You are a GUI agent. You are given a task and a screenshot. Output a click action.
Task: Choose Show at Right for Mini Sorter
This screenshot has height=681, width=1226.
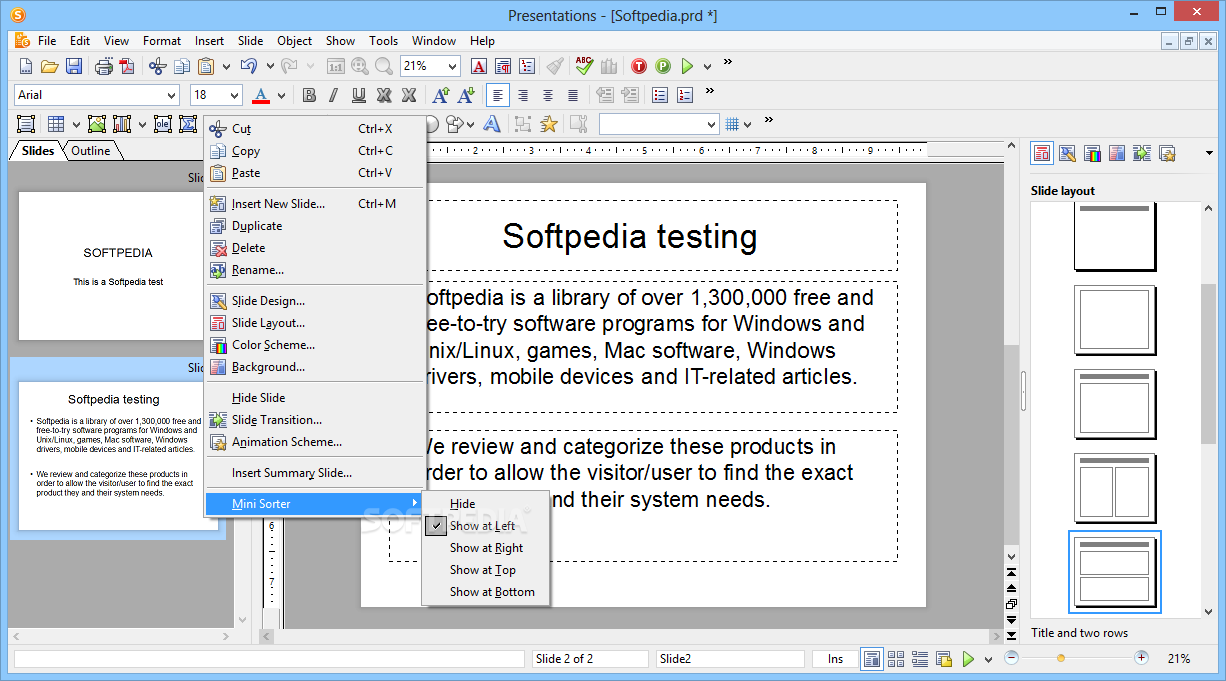pyautogui.click(x=485, y=548)
